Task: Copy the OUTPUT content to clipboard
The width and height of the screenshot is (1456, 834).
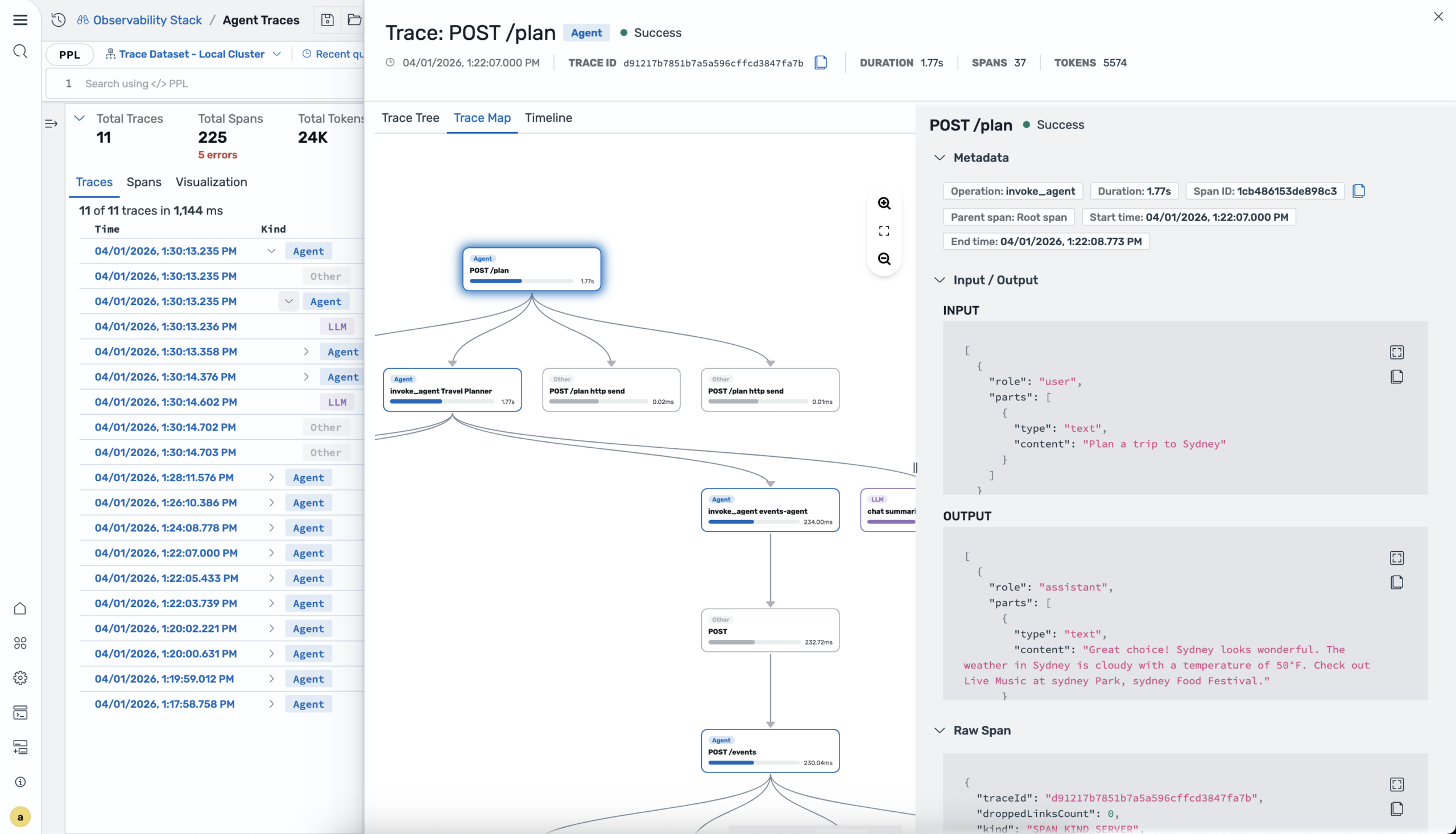Action: 1396,583
